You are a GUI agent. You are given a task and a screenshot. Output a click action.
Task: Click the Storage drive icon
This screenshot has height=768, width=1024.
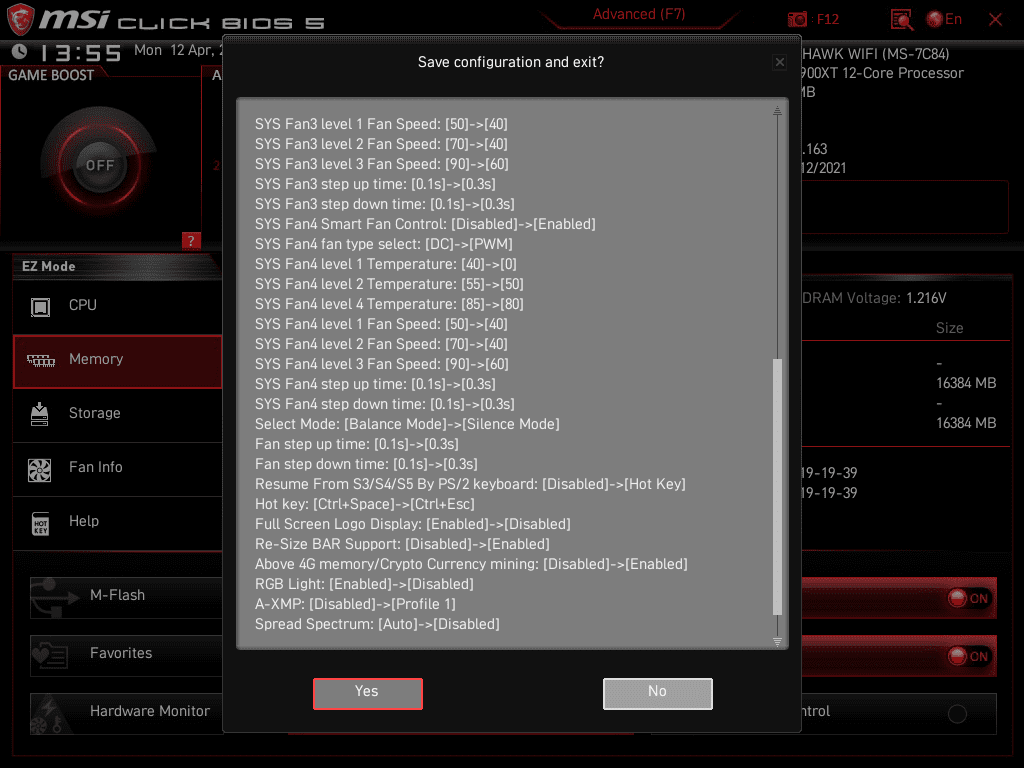pyautogui.click(x=40, y=414)
